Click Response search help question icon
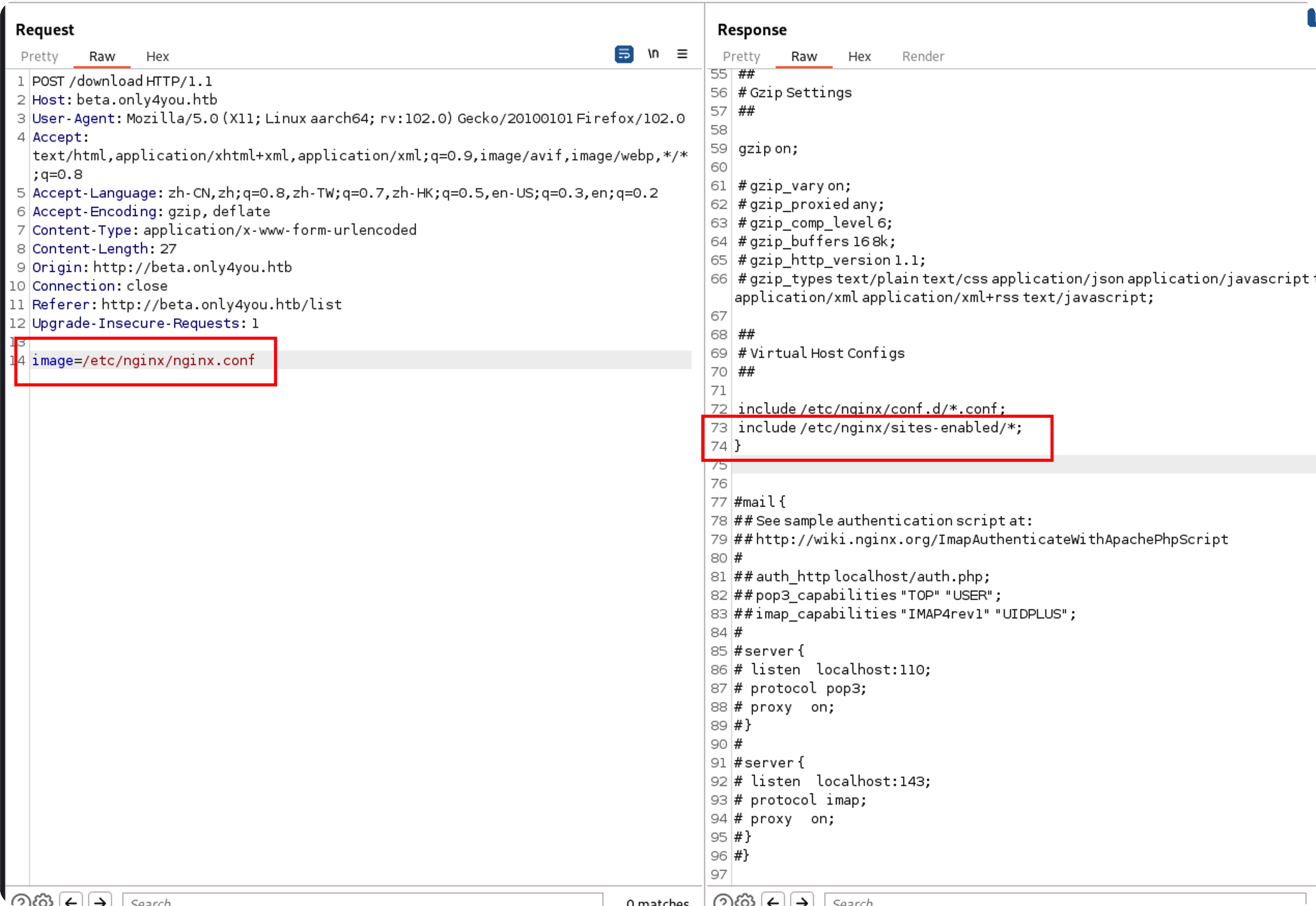Image resolution: width=1316 pixels, height=906 pixels. pyautogui.click(x=723, y=901)
